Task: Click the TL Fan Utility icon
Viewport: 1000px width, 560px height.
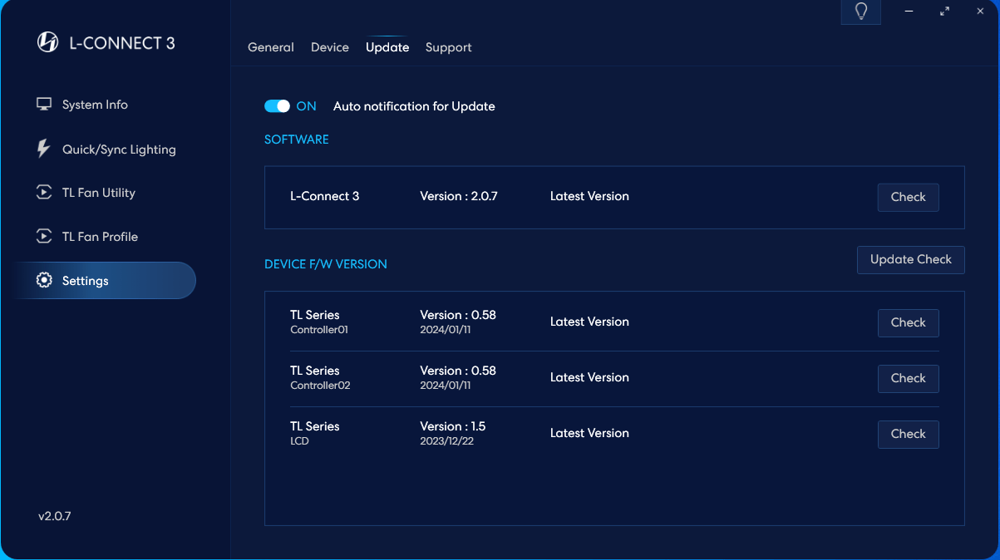Action: [44, 192]
